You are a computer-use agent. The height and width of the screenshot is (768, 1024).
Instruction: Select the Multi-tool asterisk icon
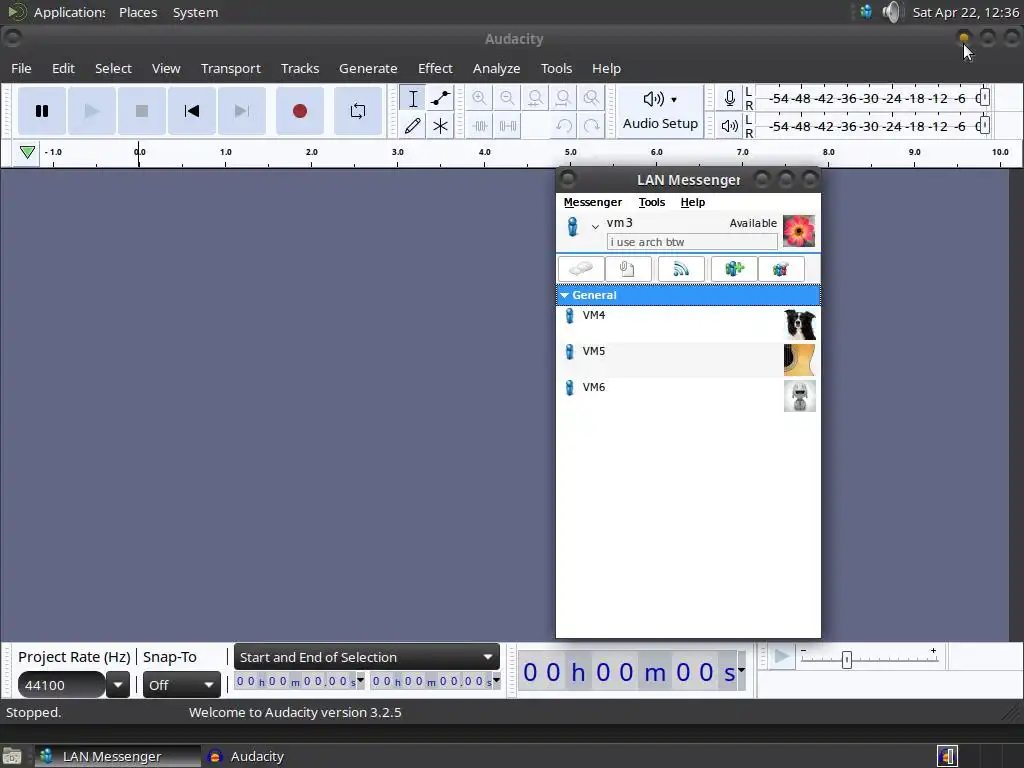click(x=440, y=125)
